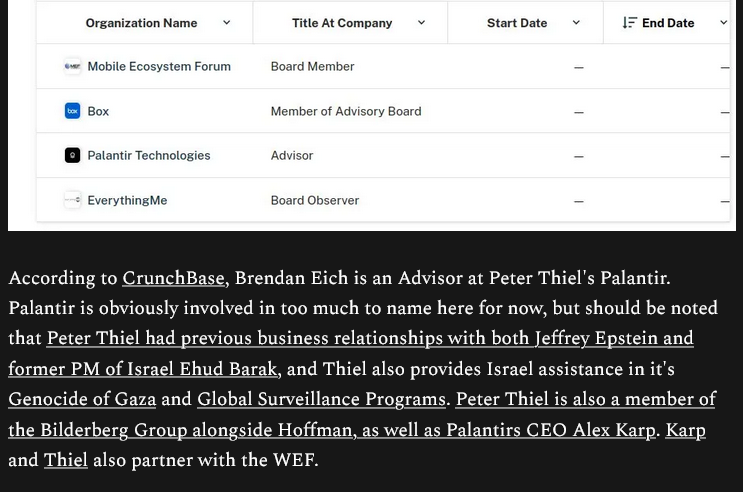
Task: Click the Member of Advisory Board cell
Action: point(346,111)
